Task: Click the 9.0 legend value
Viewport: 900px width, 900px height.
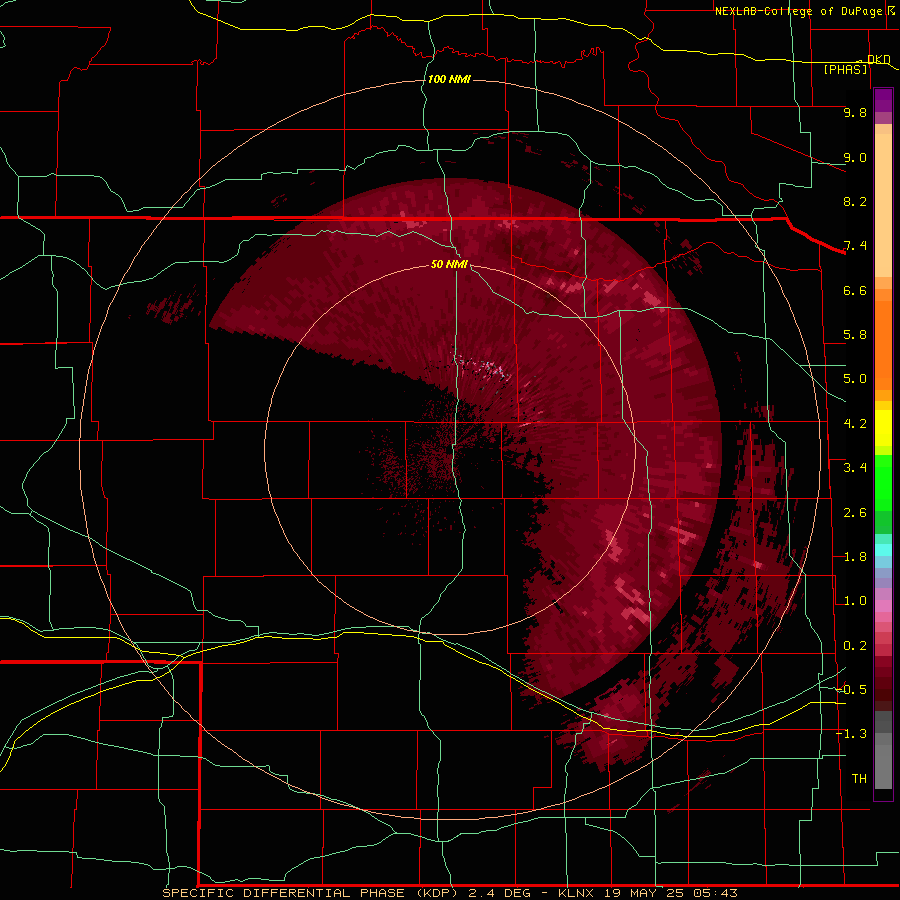Action: pos(855,157)
